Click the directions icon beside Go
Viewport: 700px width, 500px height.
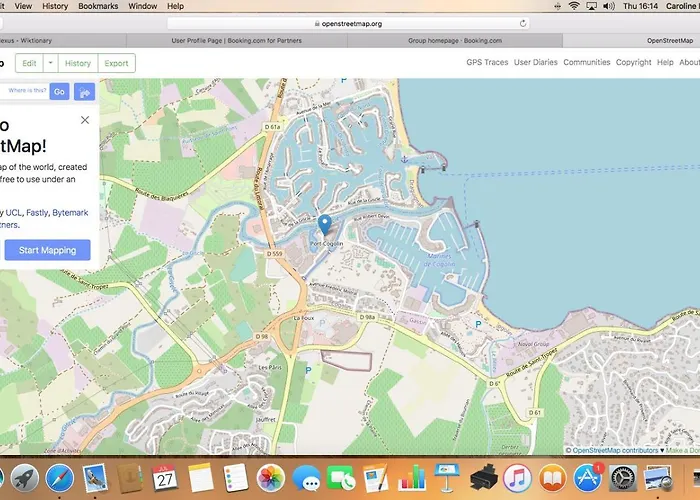pyautogui.click(x=84, y=92)
